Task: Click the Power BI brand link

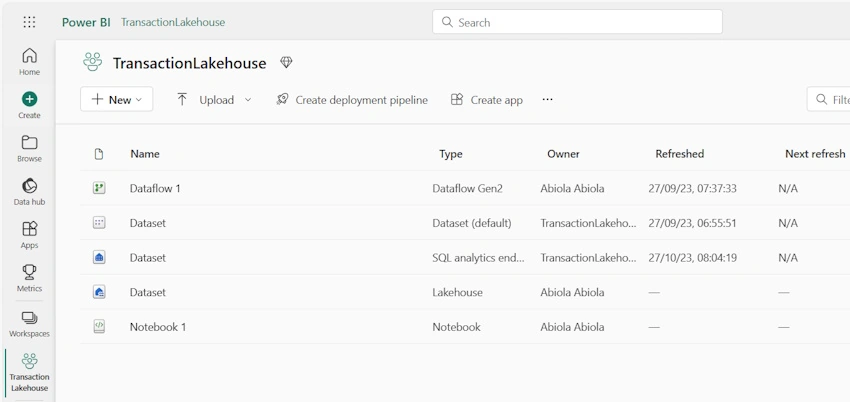Action: pyautogui.click(x=86, y=22)
